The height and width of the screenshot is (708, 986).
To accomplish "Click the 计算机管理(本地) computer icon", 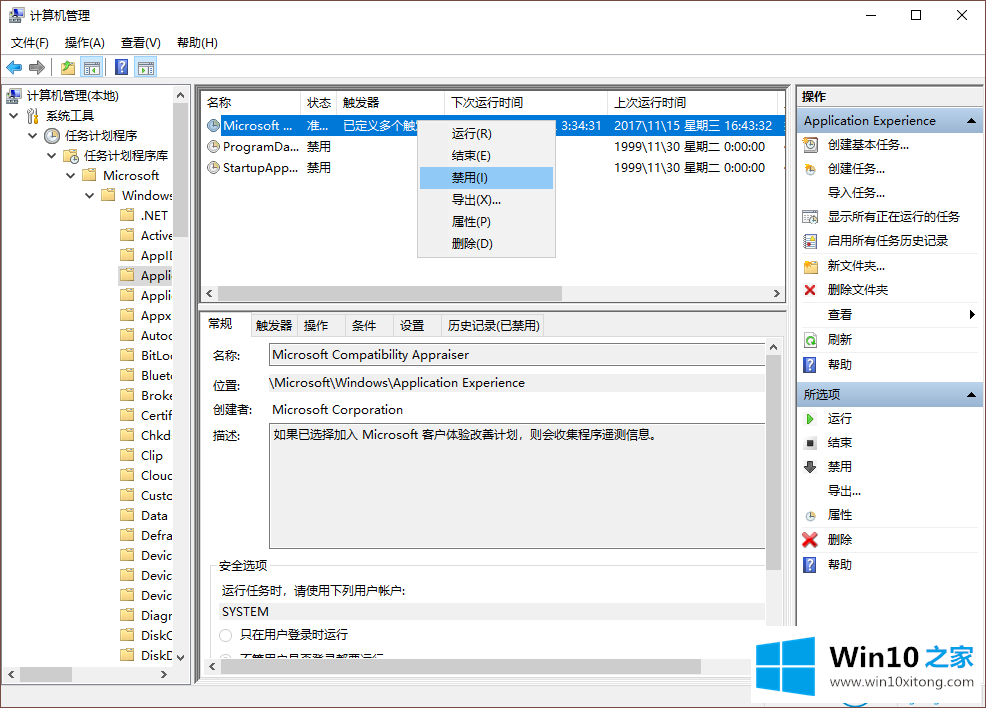I will (14, 96).
